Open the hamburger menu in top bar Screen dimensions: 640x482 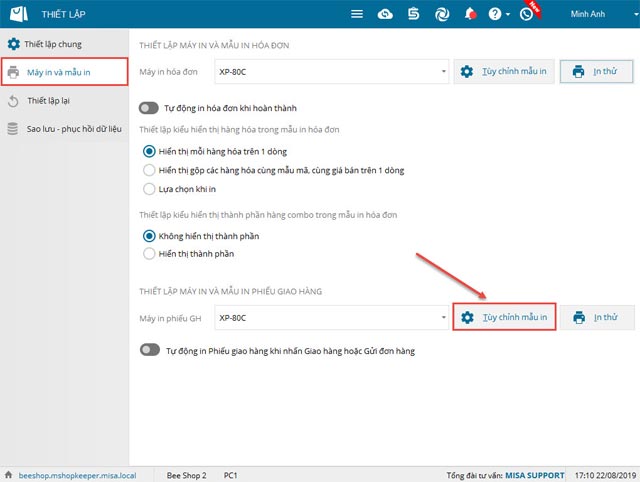coord(357,14)
